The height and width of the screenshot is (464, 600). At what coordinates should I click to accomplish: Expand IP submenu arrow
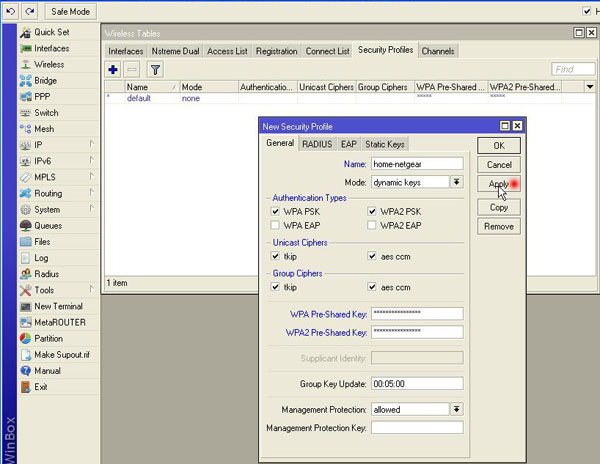coord(91,144)
